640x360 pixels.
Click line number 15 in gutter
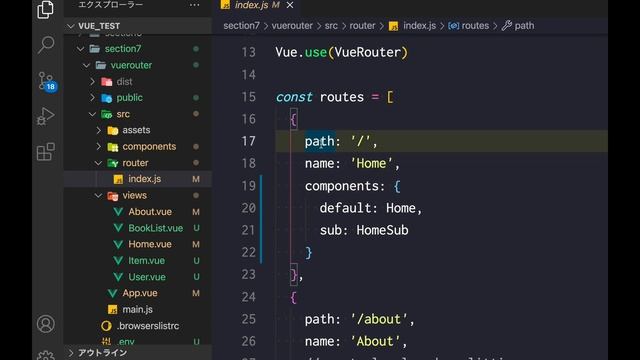click(x=248, y=97)
